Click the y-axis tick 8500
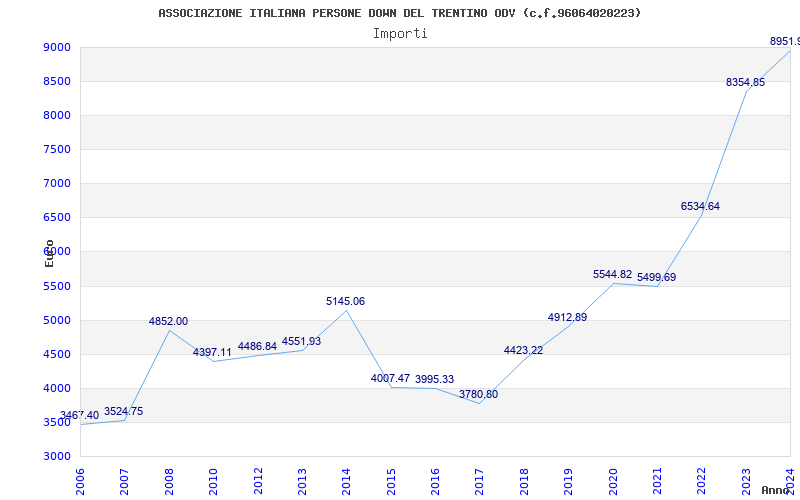The image size is (800, 500). point(57,82)
